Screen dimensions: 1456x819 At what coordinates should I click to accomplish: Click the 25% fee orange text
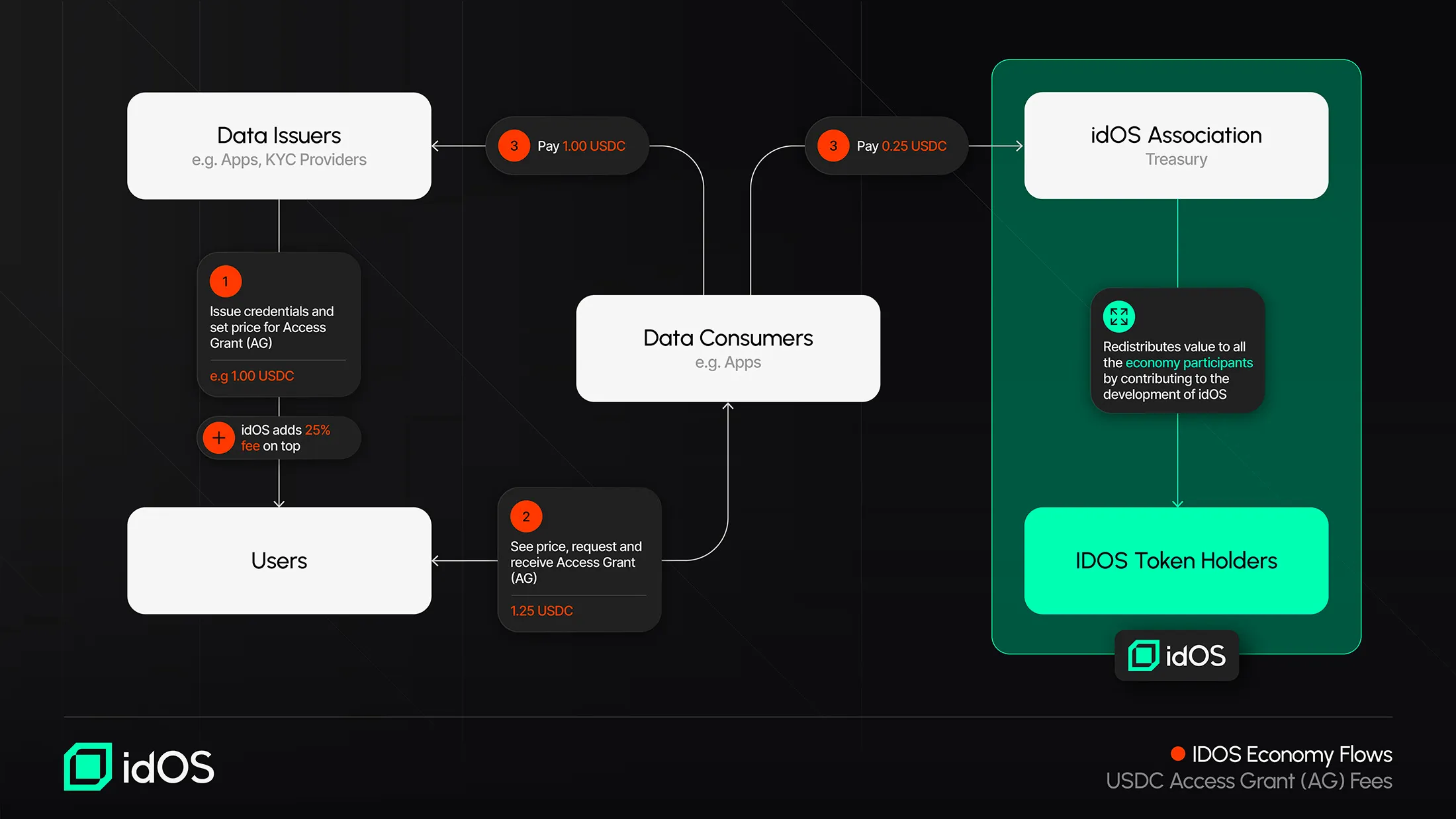coord(317,431)
